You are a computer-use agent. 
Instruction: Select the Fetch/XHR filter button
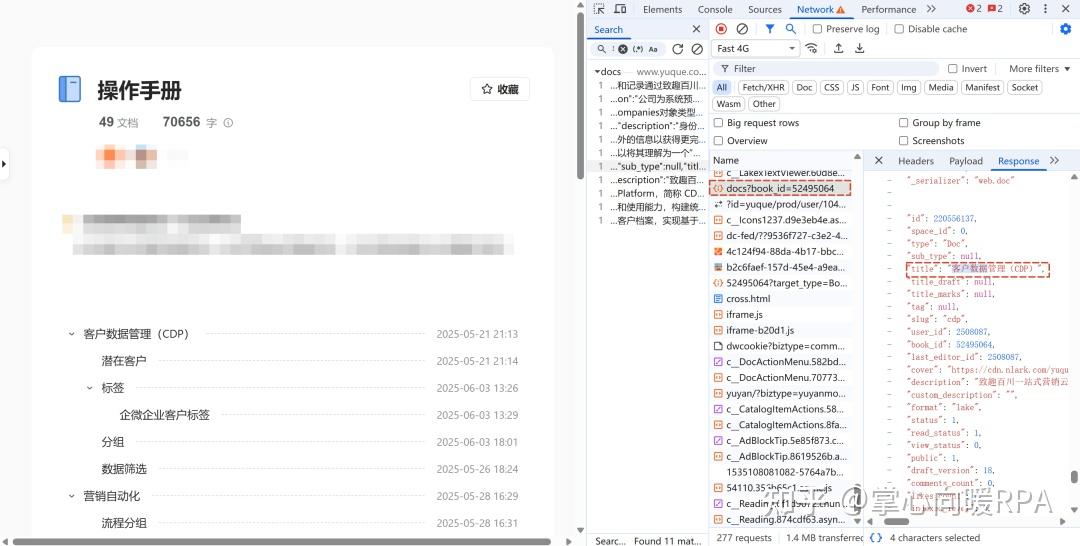point(763,87)
